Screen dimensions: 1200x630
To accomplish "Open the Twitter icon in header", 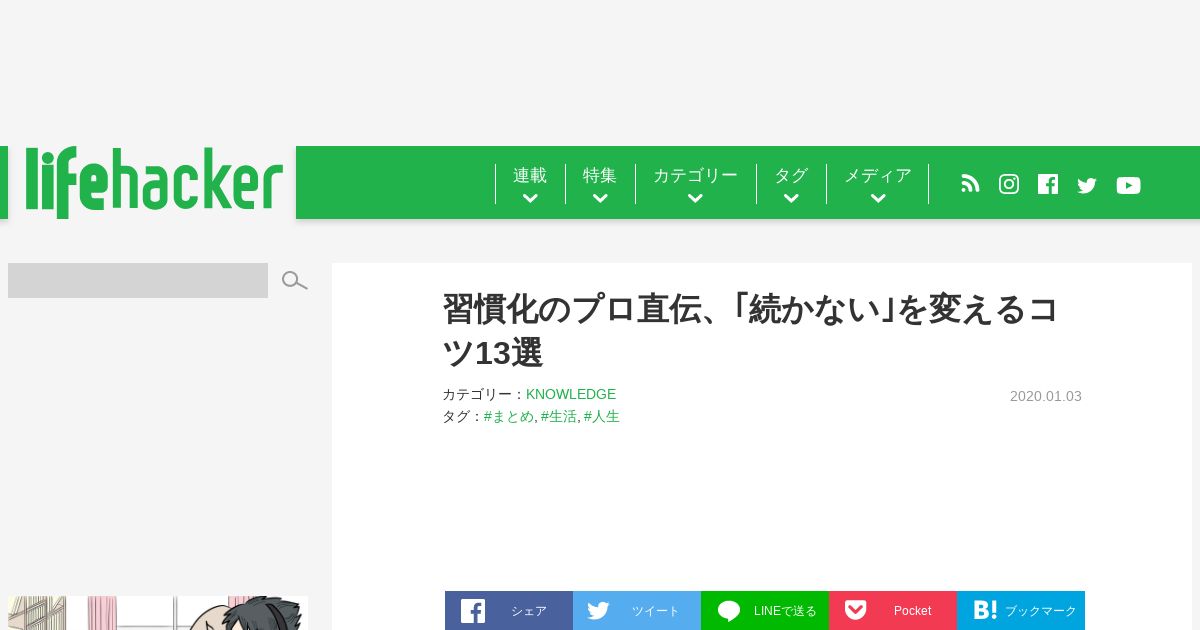I will (1087, 185).
